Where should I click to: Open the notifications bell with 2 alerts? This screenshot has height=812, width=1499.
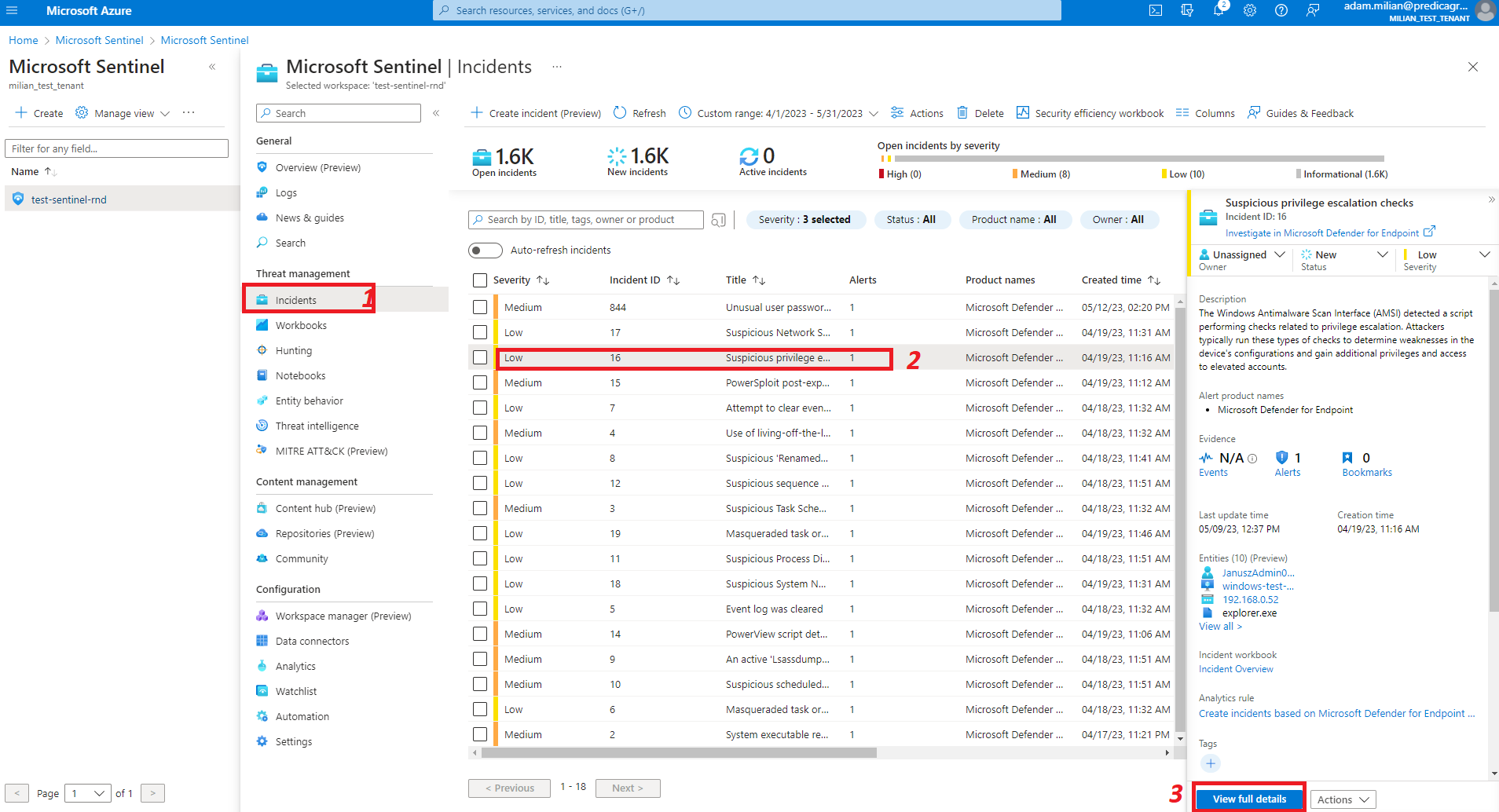coord(1219,11)
